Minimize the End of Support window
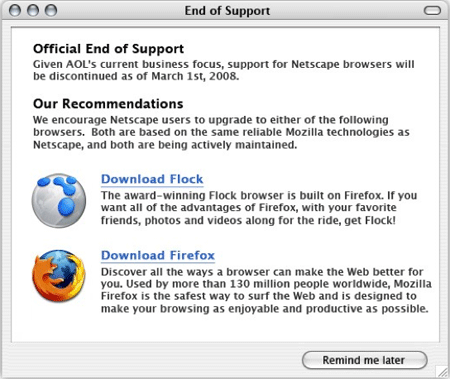The height and width of the screenshot is (379, 450). pyautogui.click(x=33, y=11)
